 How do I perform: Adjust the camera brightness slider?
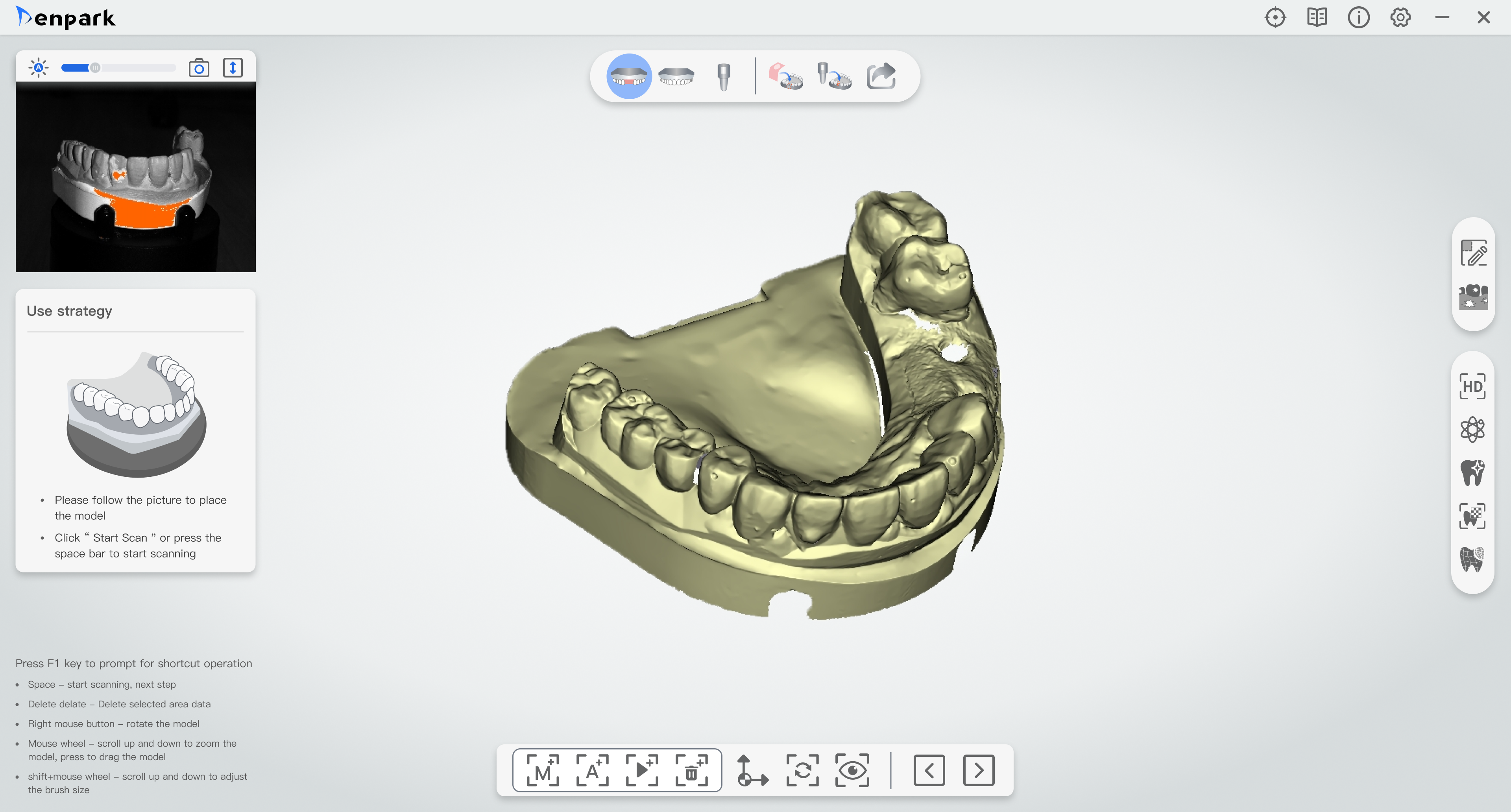(95, 68)
